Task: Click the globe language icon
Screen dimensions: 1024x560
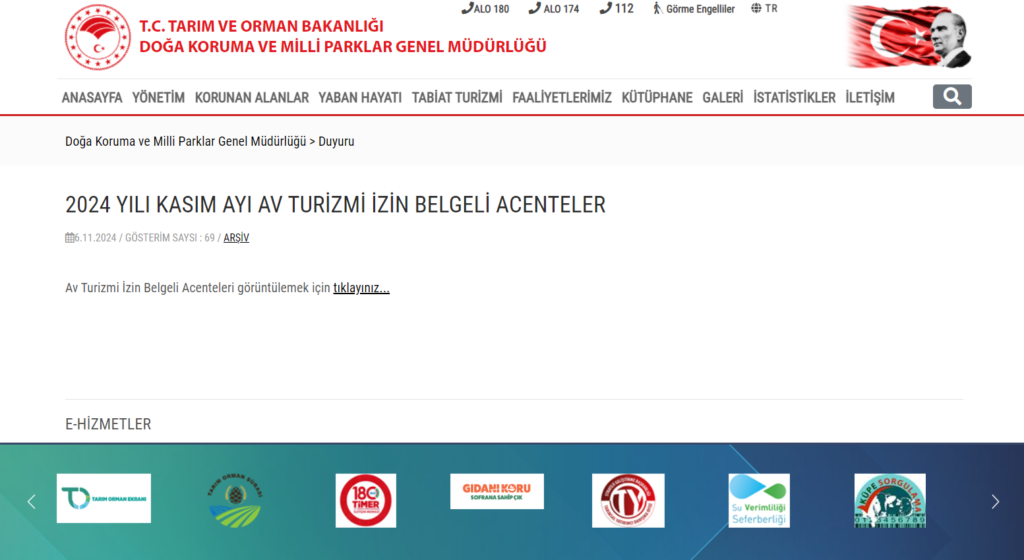Action: point(756,8)
